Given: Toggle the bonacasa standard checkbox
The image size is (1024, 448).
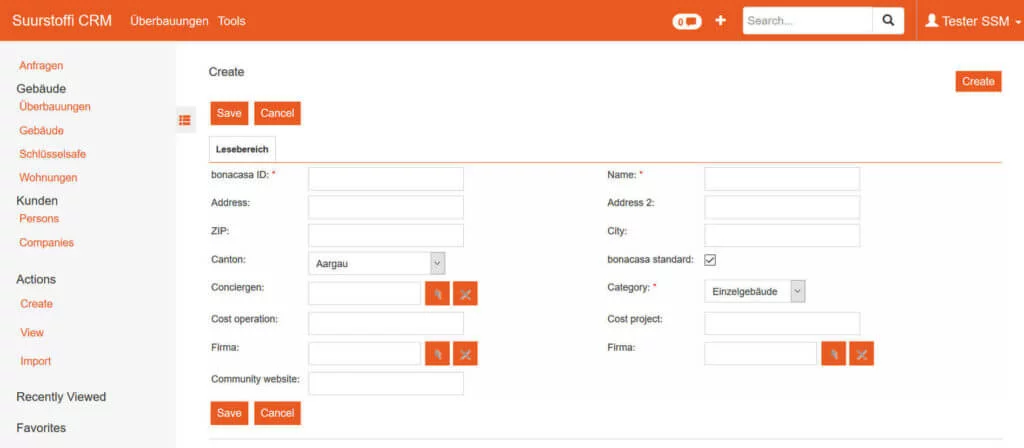Looking at the screenshot, I should coord(710,260).
